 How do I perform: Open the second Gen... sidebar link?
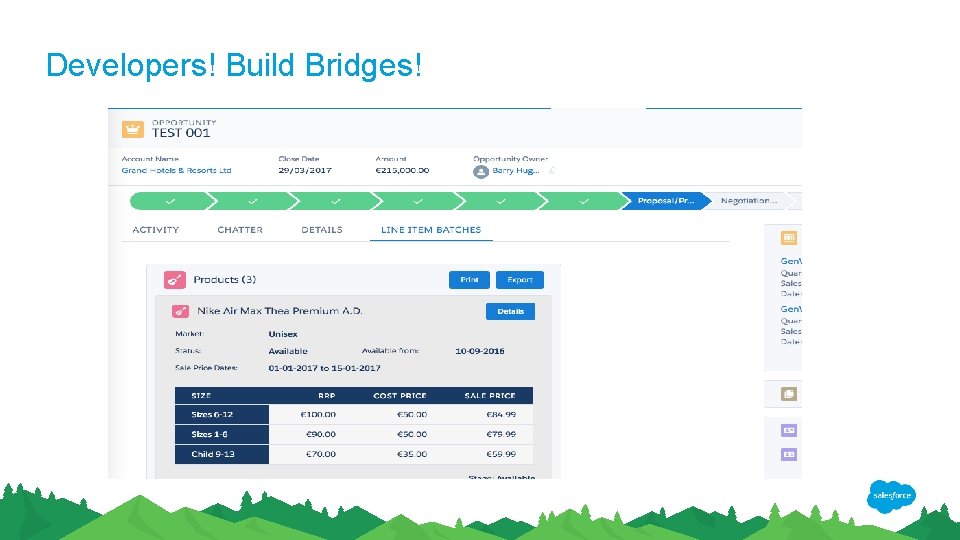[x=791, y=309]
